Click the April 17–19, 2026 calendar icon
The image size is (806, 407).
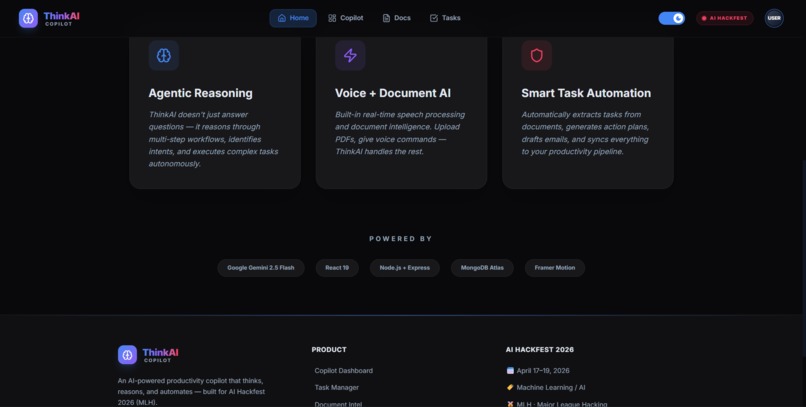coord(510,371)
